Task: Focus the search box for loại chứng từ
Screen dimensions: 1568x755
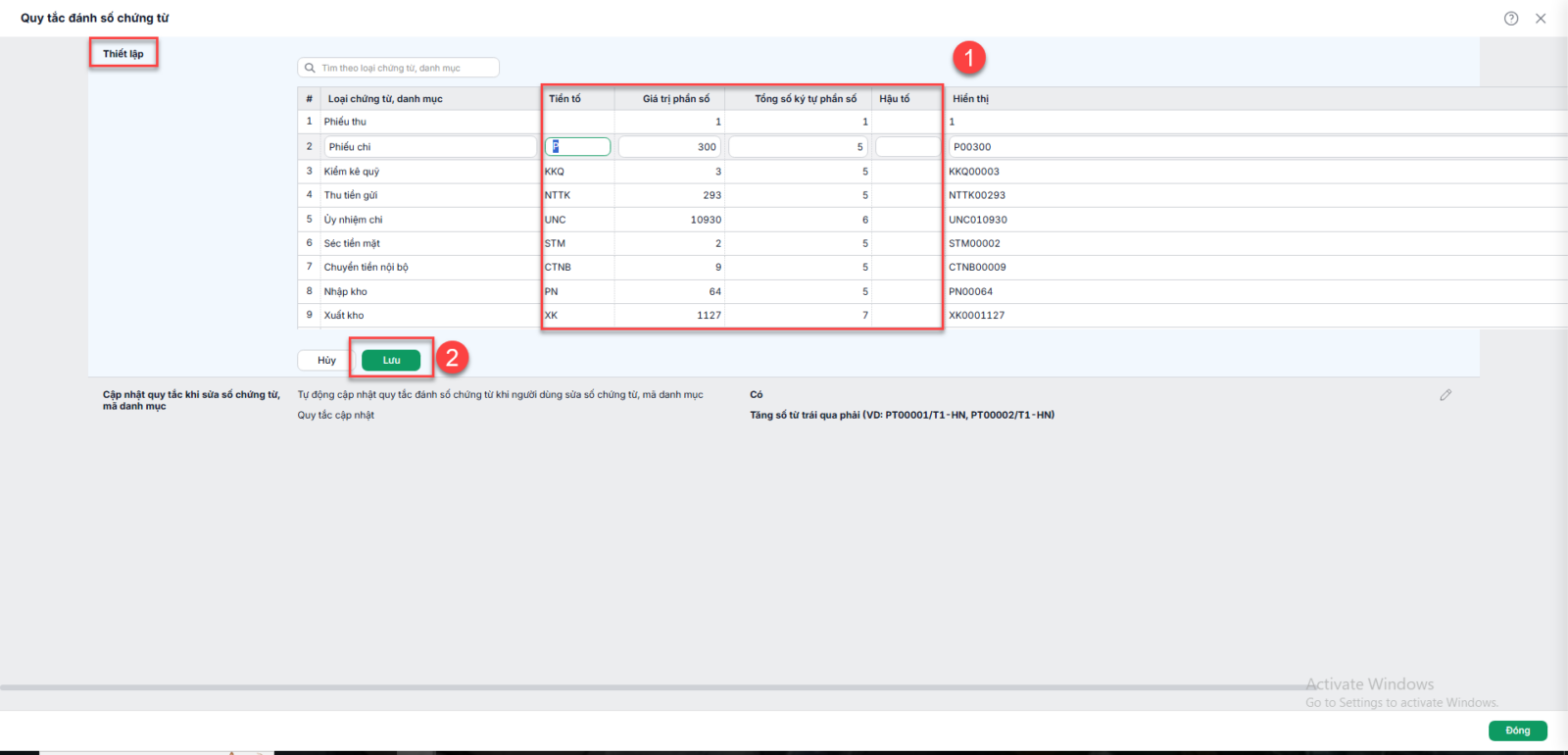Action: coord(399,68)
